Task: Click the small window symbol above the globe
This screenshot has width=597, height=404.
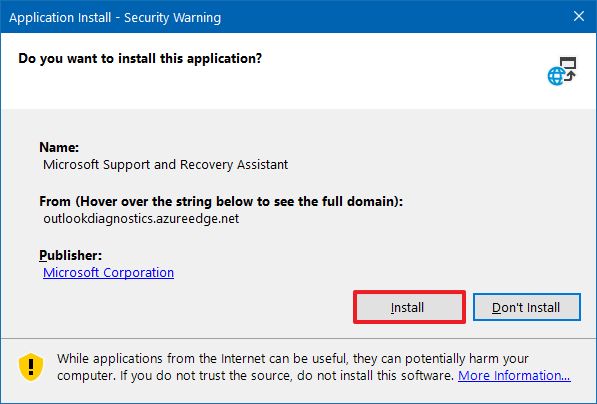Action: (568, 63)
